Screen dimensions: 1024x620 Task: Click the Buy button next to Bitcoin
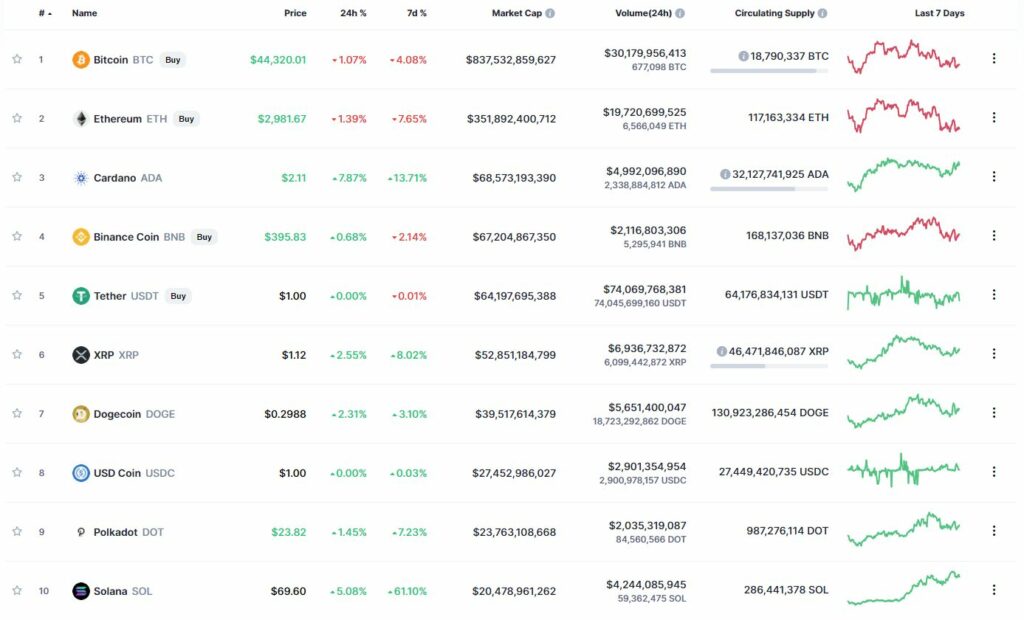click(x=172, y=60)
